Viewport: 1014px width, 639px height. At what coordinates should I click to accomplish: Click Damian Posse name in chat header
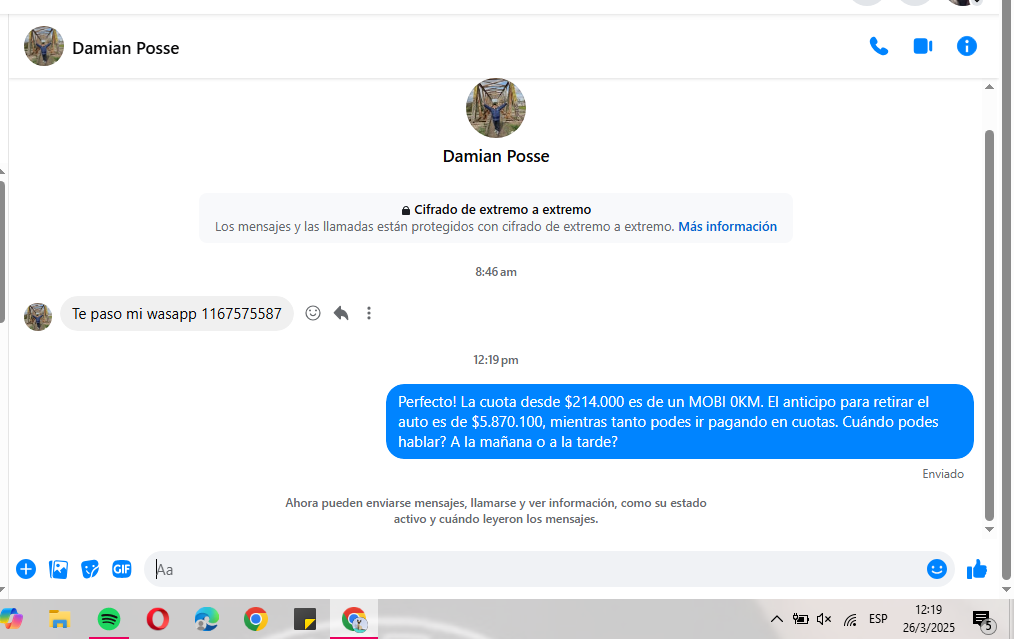[x=125, y=48]
